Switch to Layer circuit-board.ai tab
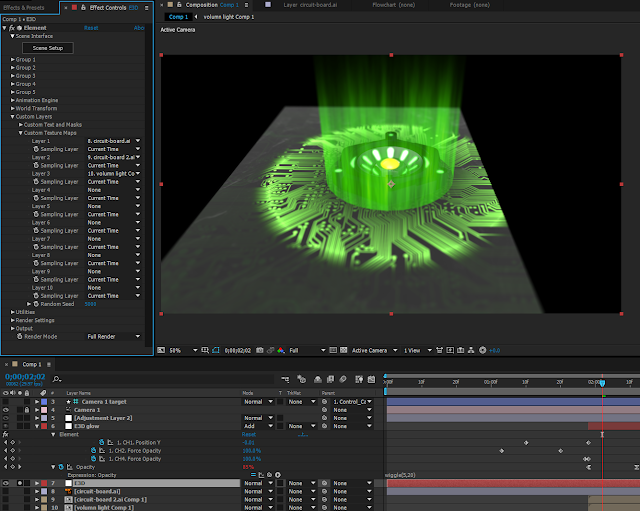Image resolution: width=640 pixels, height=511 pixels. 310,5
